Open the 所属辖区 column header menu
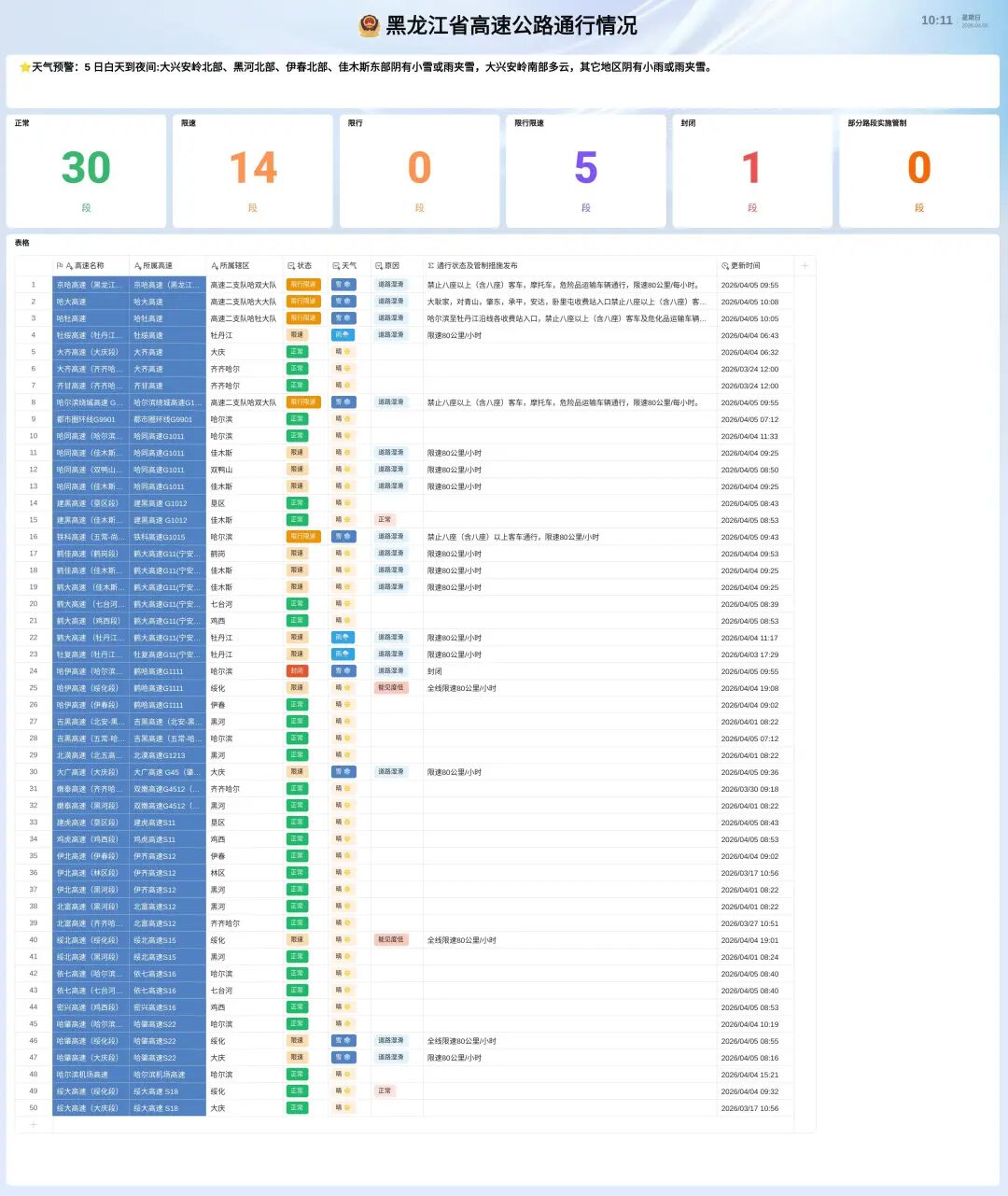 [234, 266]
